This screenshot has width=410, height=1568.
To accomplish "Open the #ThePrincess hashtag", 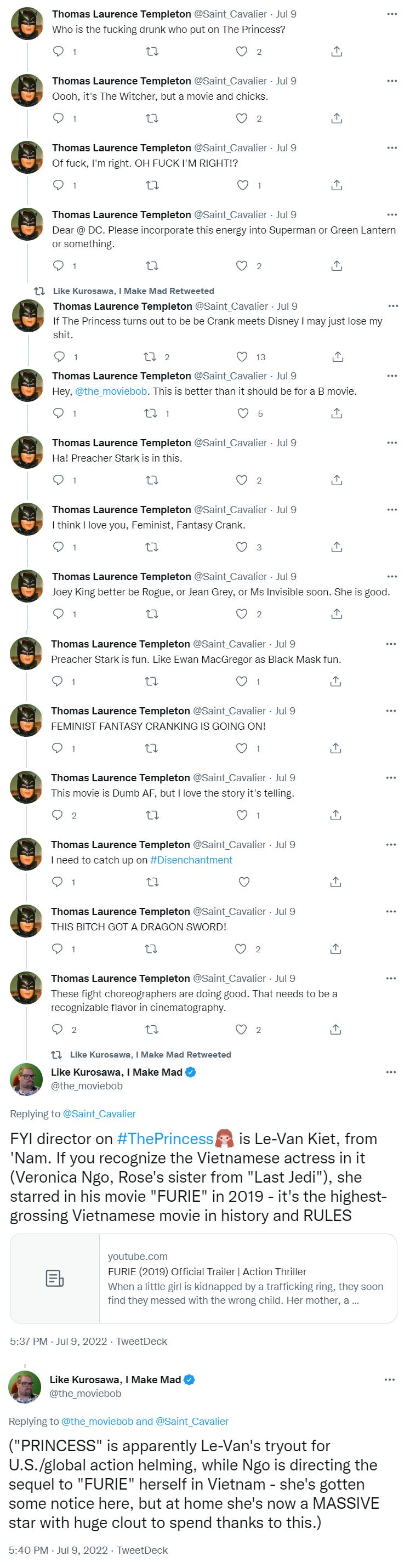I will click(x=165, y=1139).
